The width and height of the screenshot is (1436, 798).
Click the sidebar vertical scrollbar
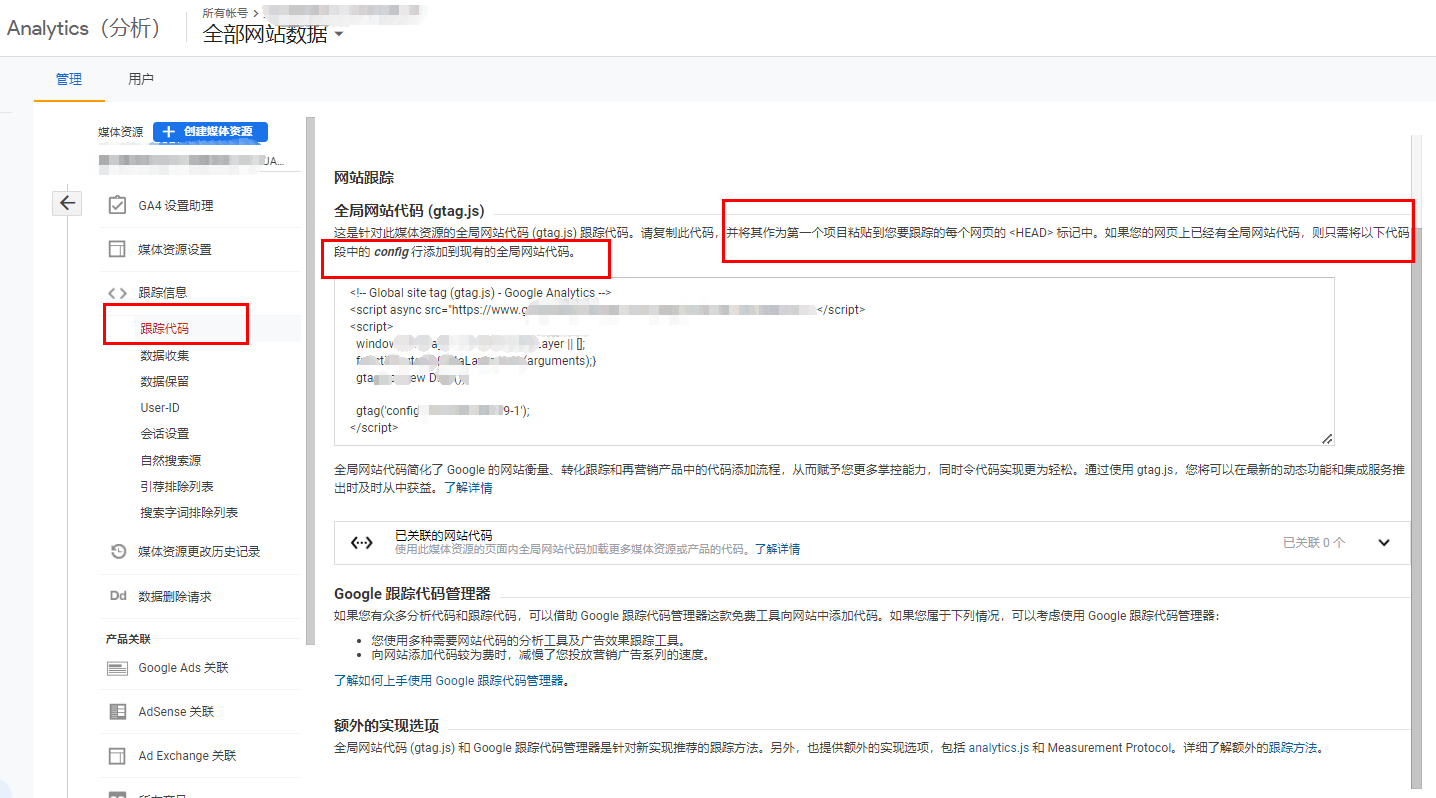point(310,380)
